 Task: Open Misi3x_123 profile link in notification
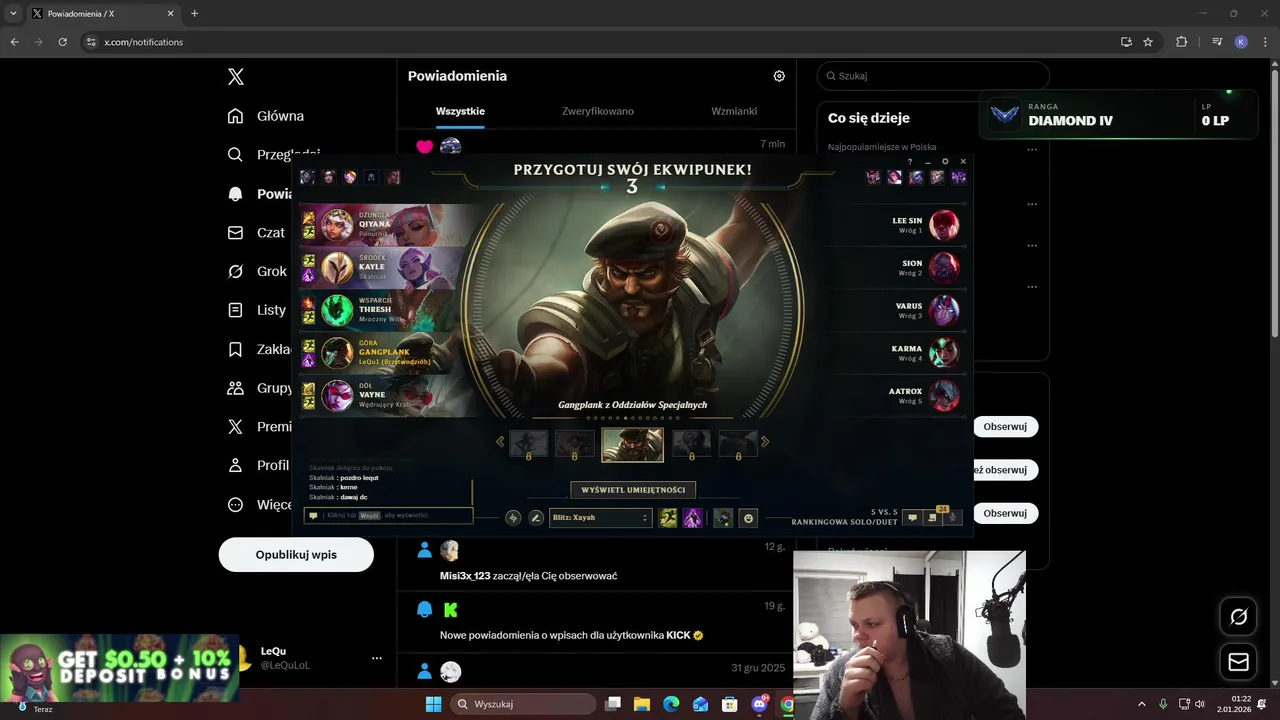tap(465, 576)
